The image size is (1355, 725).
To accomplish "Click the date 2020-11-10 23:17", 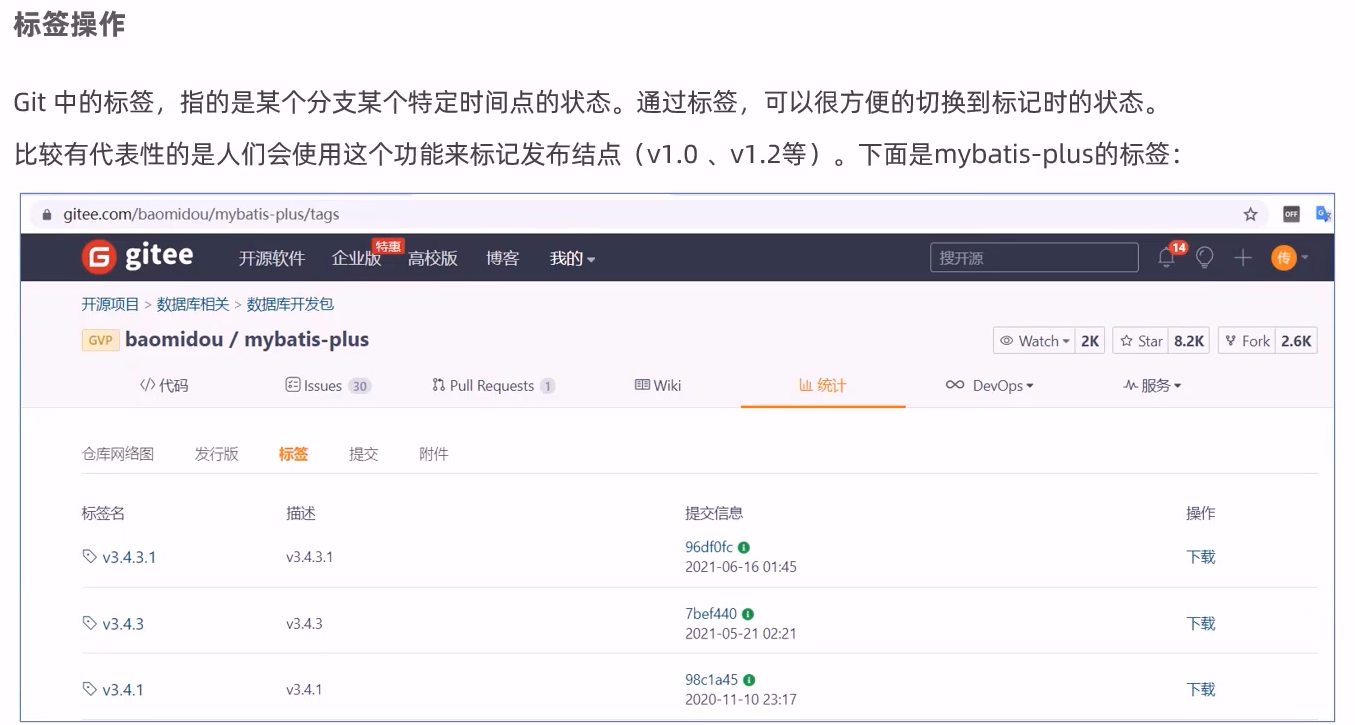I will tap(741, 700).
